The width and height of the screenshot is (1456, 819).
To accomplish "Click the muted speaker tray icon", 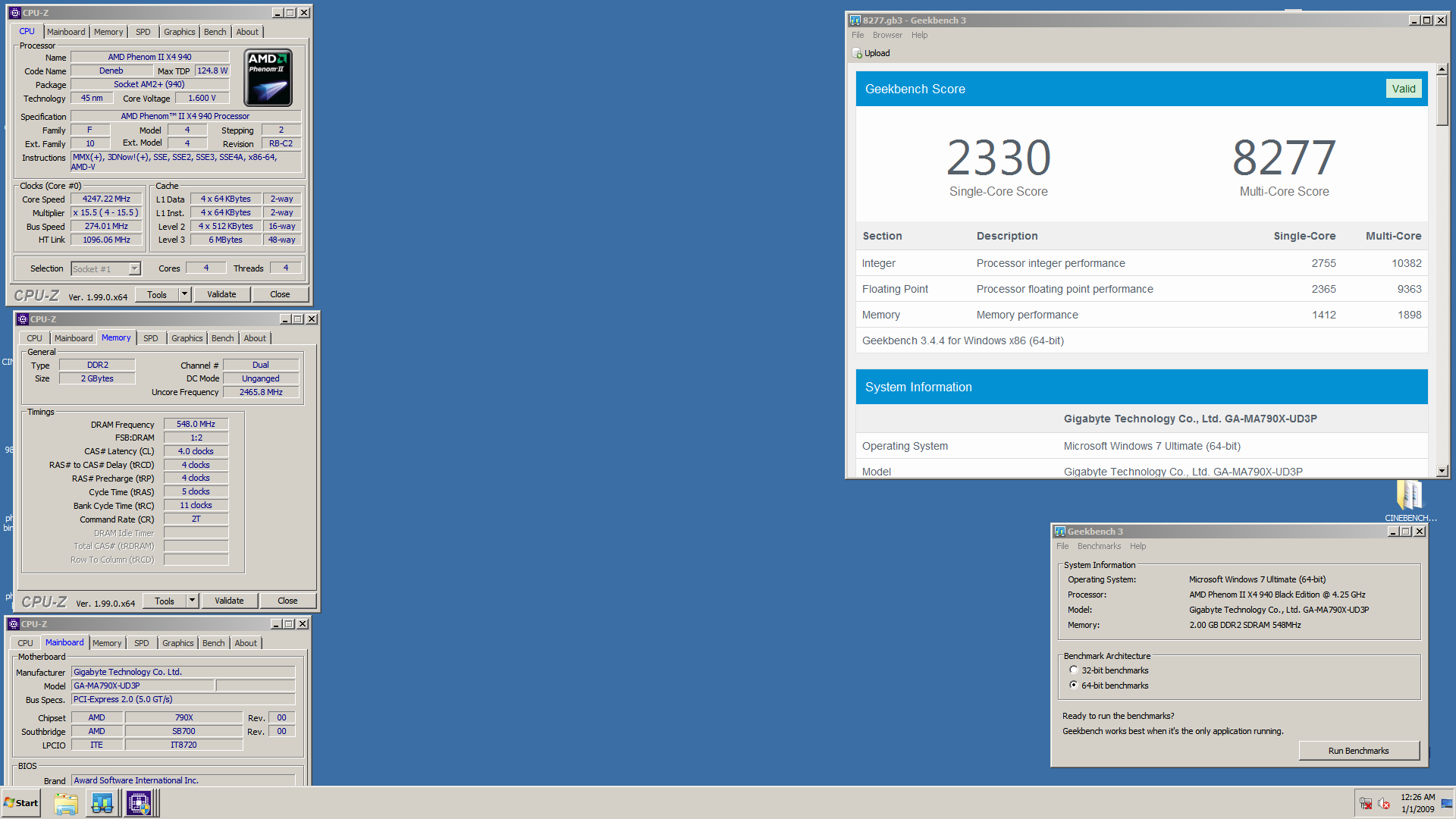I will (x=1384, y=803).
